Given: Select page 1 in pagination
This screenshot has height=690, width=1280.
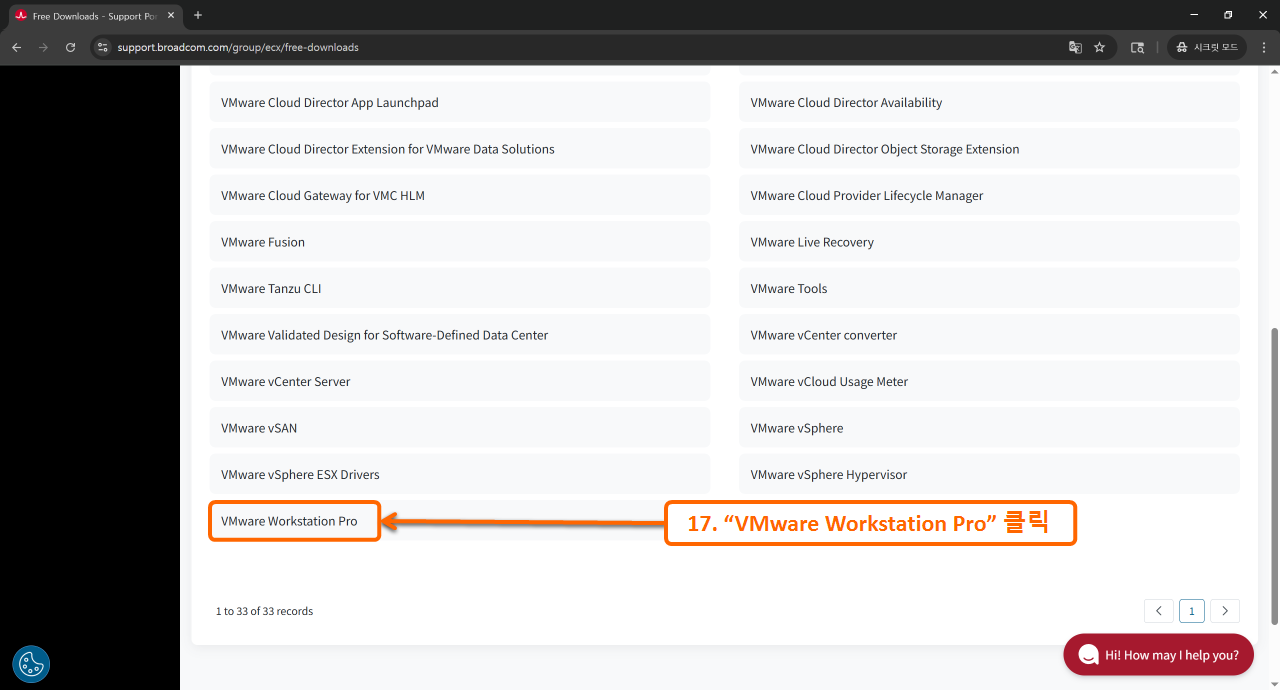Looking at the screenshot, I should (1192, 611).
